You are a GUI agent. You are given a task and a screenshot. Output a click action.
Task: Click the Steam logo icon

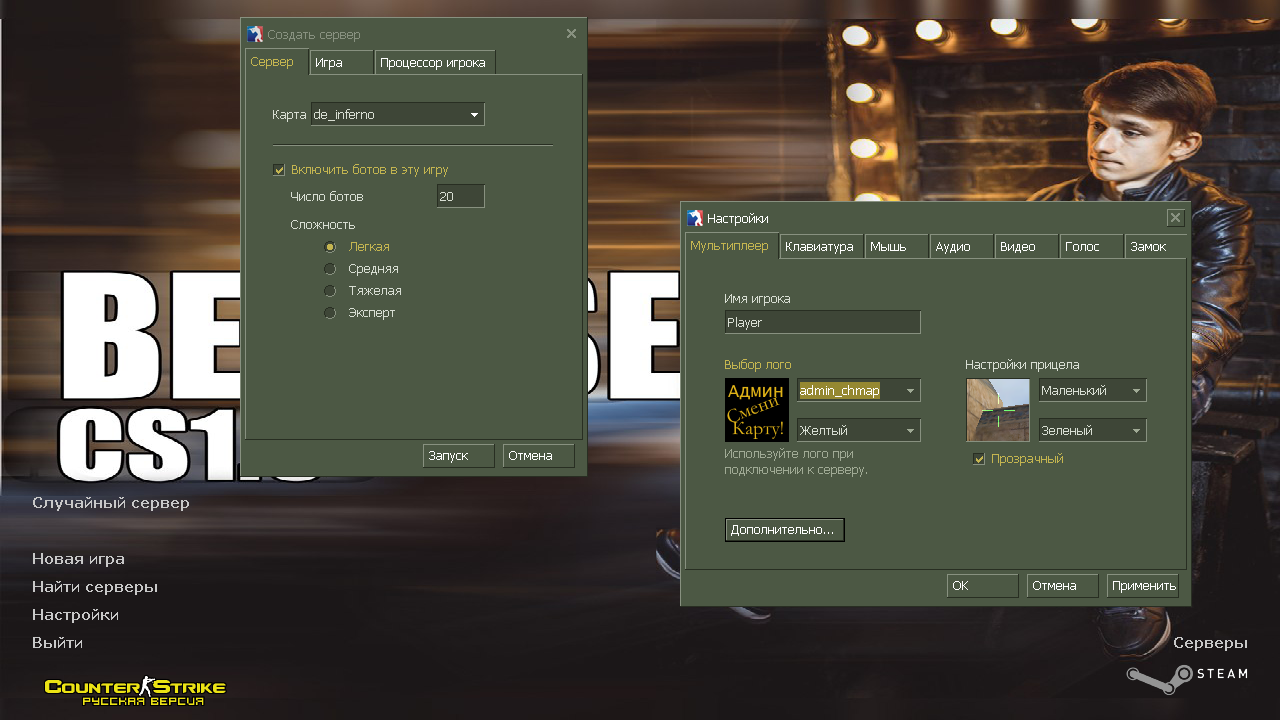click(x=1147, y=675)
